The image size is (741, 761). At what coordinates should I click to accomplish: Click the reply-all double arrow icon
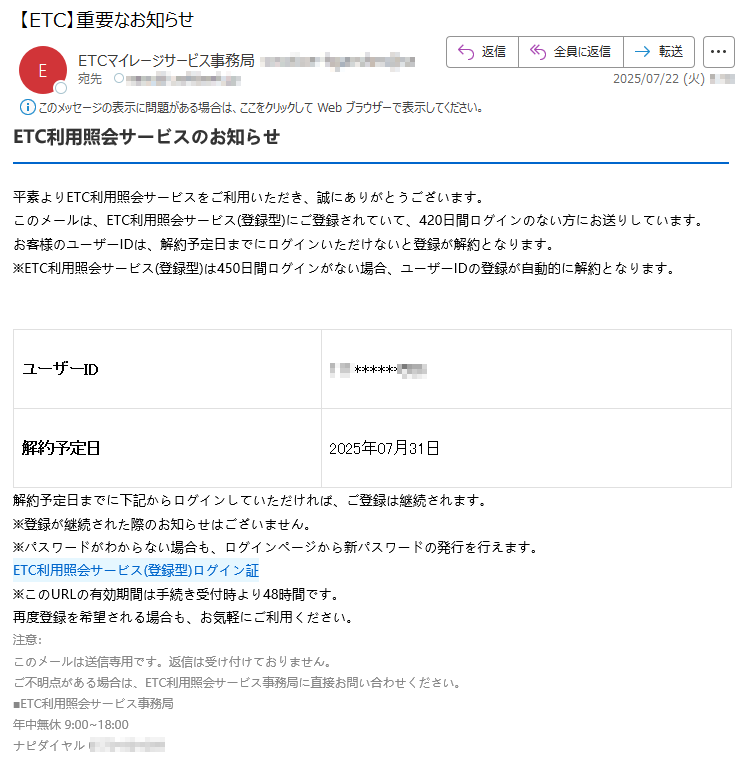click(x=538, y=52)
